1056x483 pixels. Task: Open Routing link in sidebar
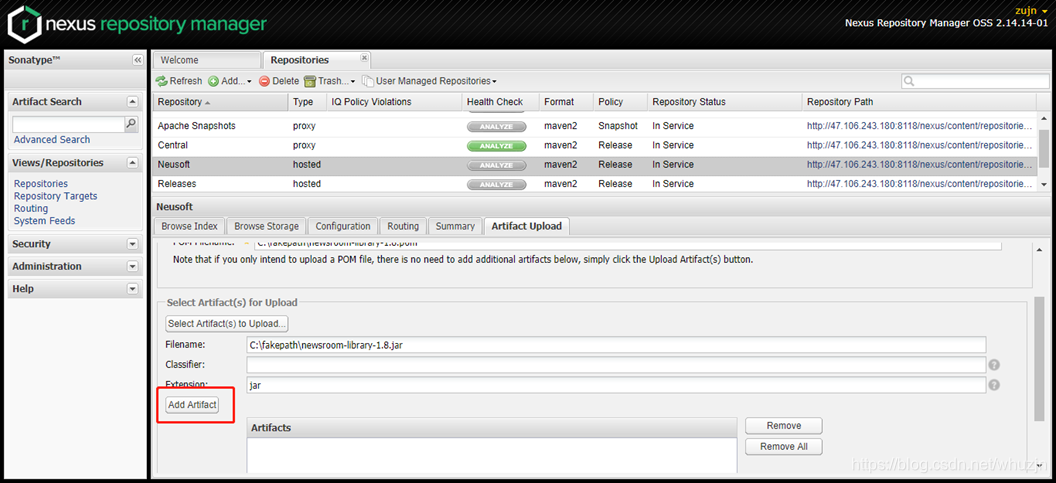pyautogui.click(x=31, y=208)
